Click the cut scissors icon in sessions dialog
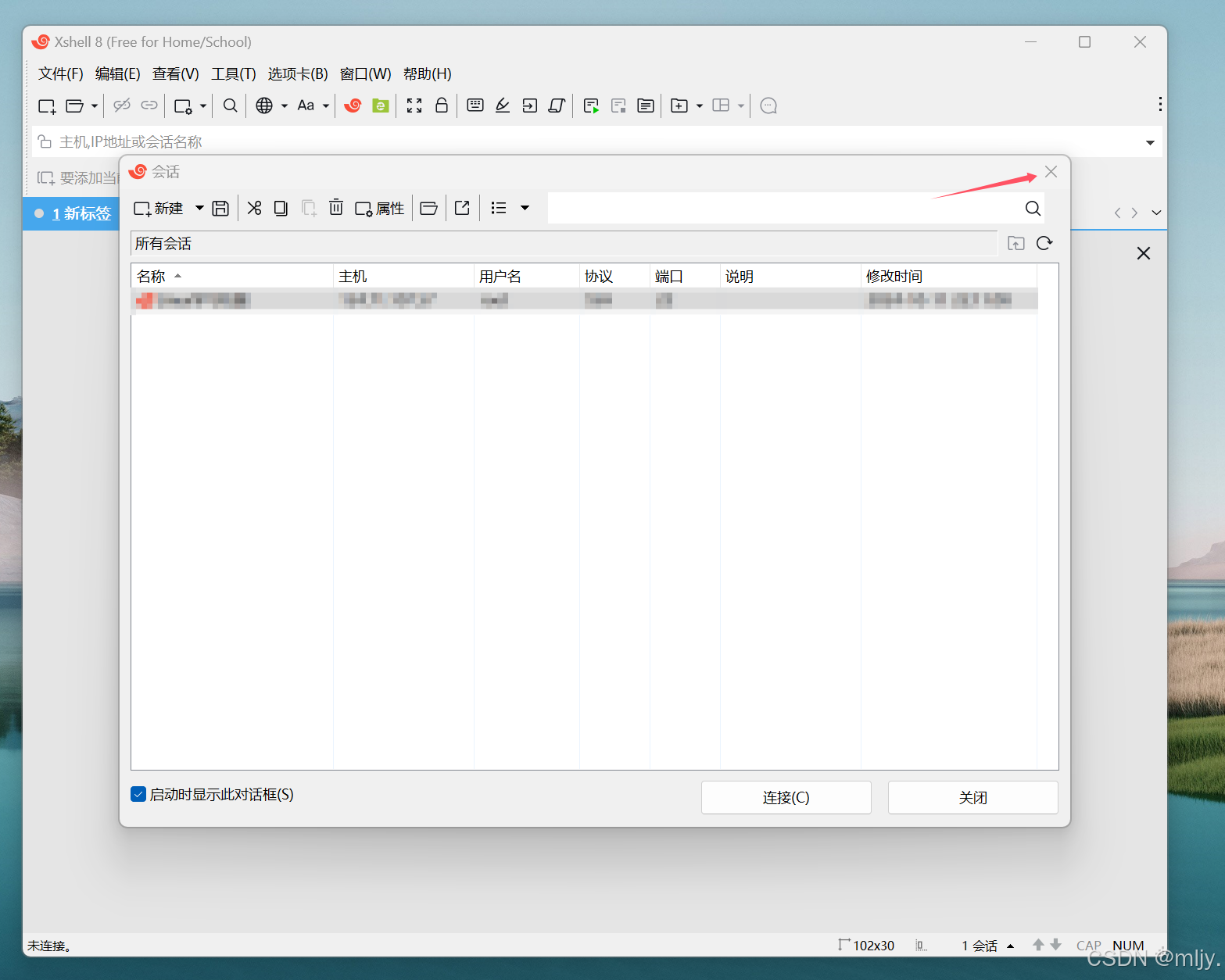Screen dimensions: 1225x980 [x=254, y=208]
